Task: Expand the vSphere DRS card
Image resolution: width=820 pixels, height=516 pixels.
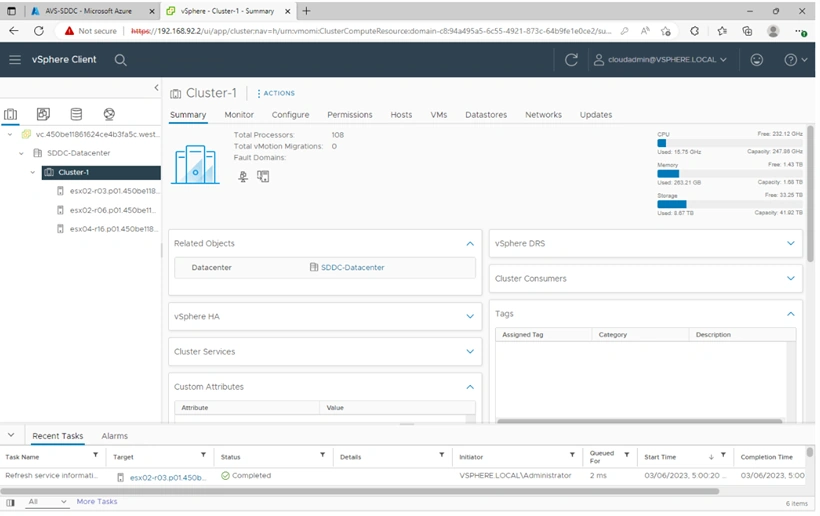Action: (791, 243)
